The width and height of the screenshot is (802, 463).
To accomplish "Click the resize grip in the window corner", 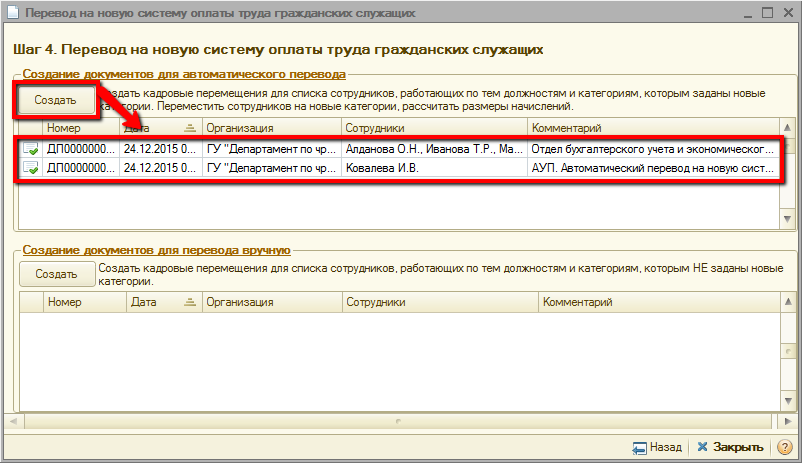I will [792, 454].
